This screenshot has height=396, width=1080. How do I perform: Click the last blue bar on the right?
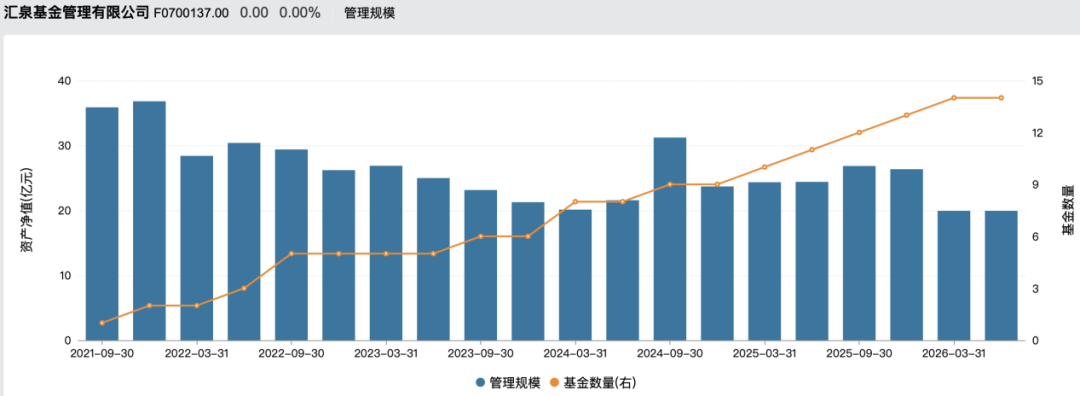(x=1001, y=275)
